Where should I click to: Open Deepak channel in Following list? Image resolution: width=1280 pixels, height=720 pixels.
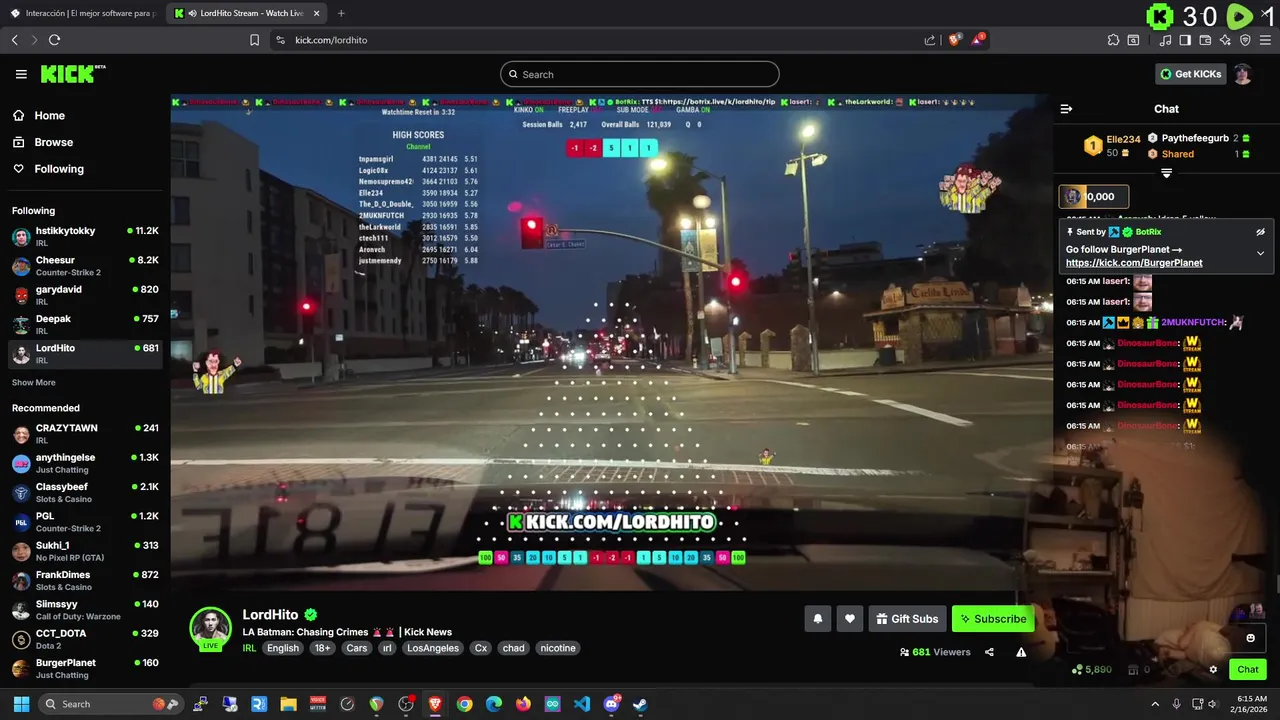[85, 324]
